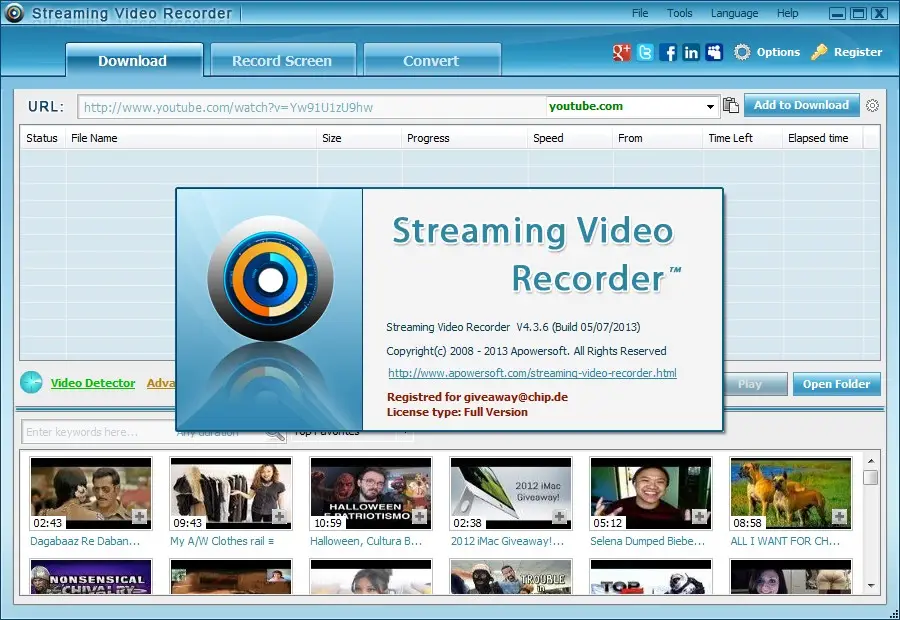Viewport: 900px width, 620px height.
Task: Paste URL using the clipboard icon
Action: [731, 106]
